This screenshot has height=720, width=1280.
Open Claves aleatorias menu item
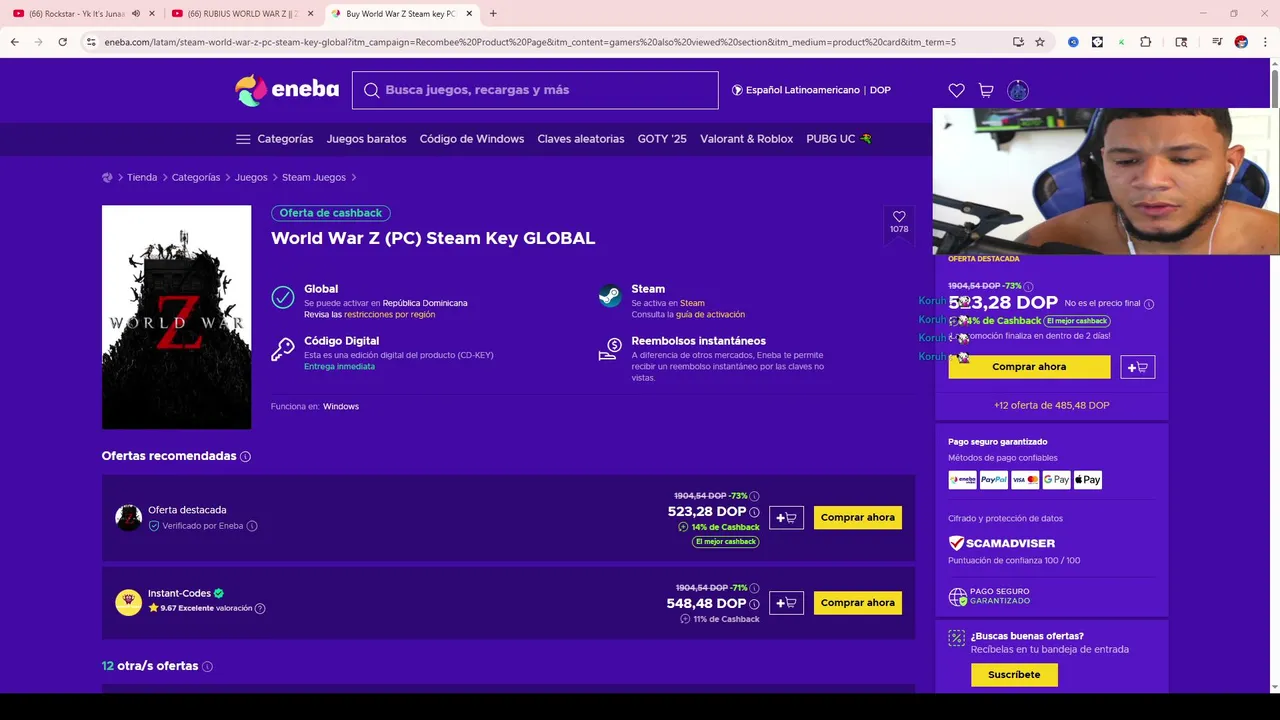click(x=581, y=139)
